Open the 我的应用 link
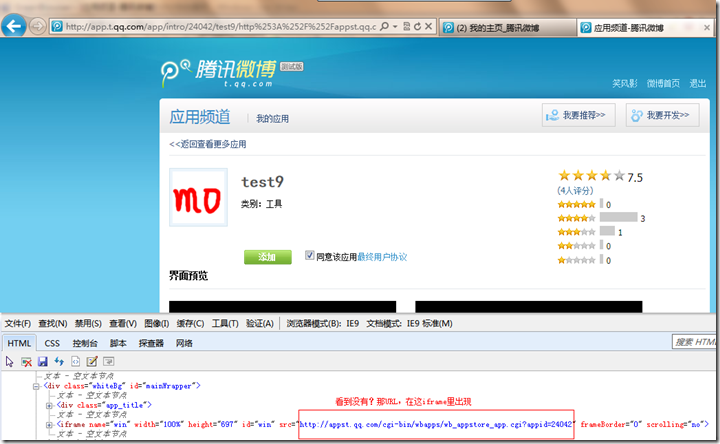Viewport: 720px width, 444px height. pos(272,119)
